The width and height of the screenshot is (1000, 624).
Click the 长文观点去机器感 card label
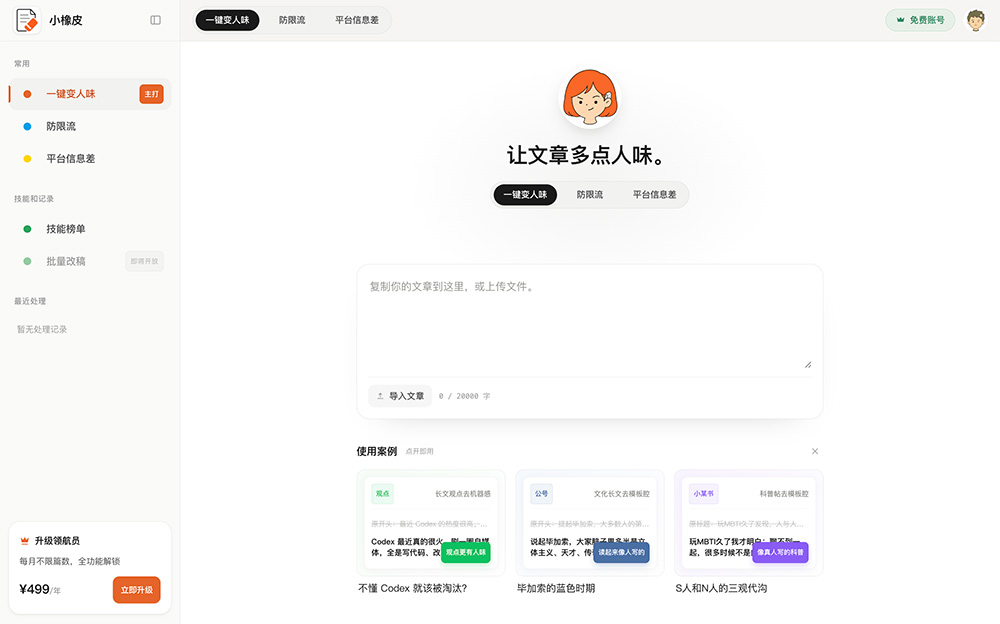[463, 494]
